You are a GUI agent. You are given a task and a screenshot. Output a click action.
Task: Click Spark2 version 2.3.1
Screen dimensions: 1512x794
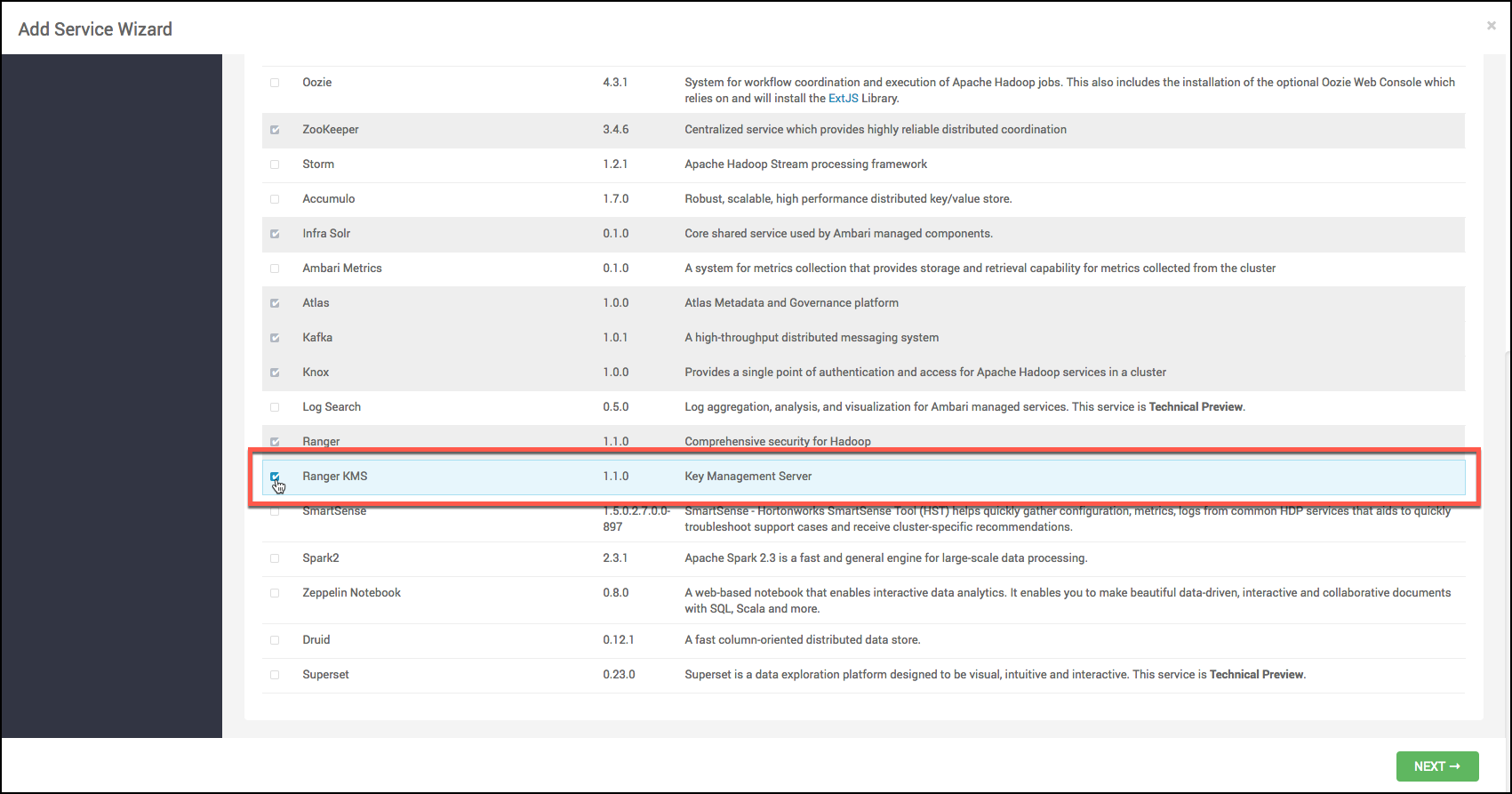pos(615,557)
